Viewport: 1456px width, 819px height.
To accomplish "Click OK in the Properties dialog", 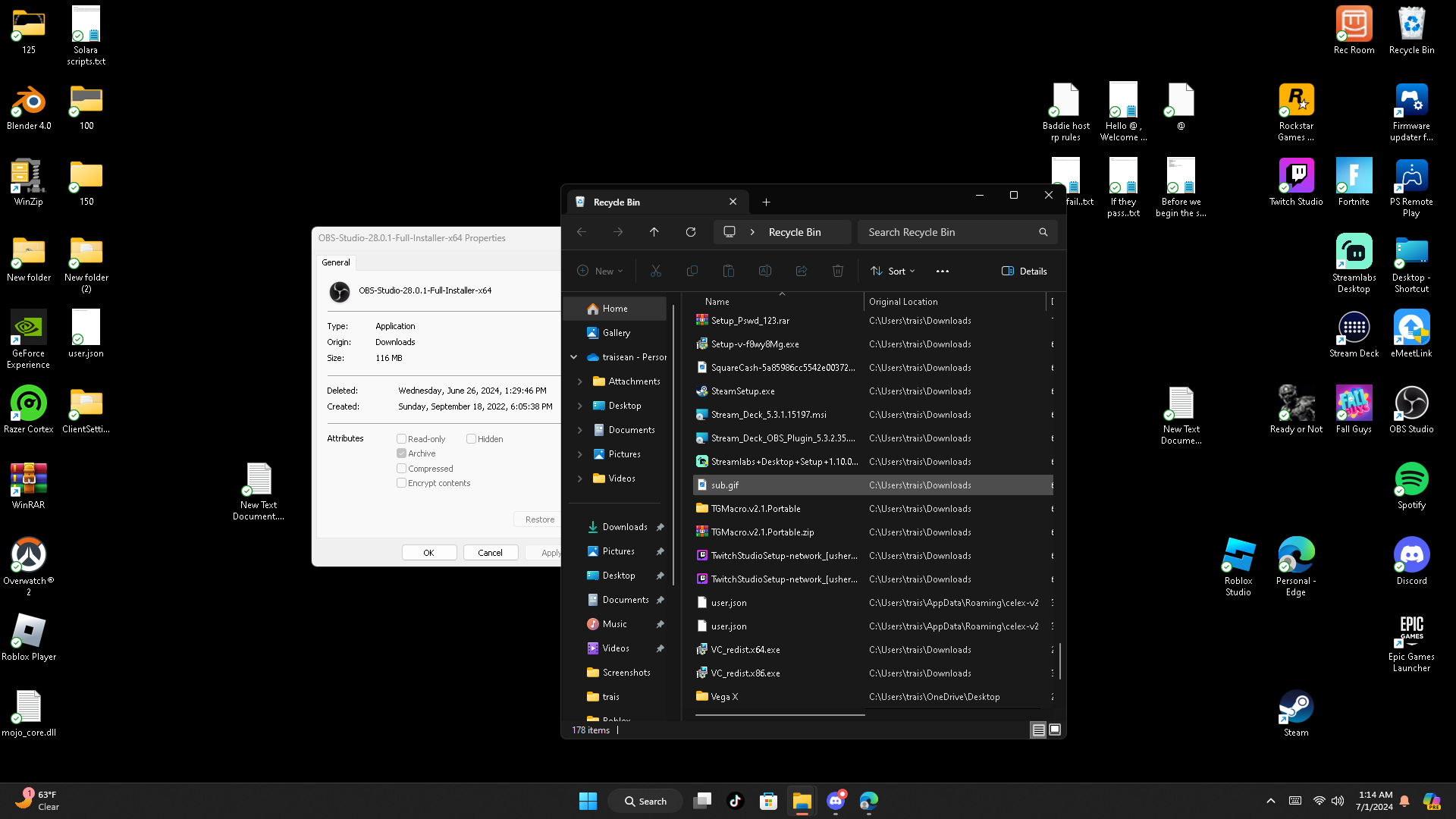I will point(429,553).
